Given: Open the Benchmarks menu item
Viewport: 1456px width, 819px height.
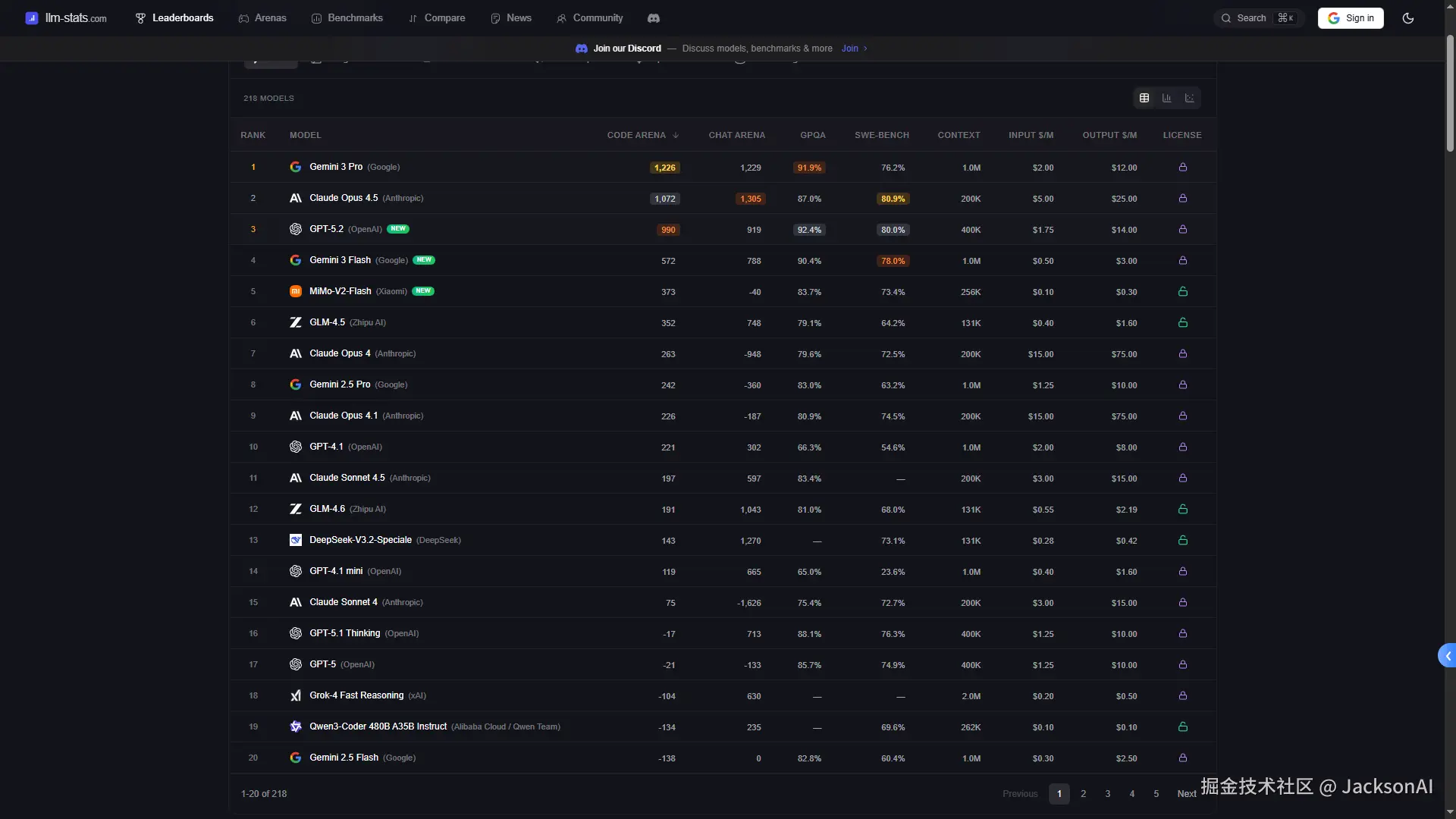Looking at the screenshot, I should click(347, 18).
